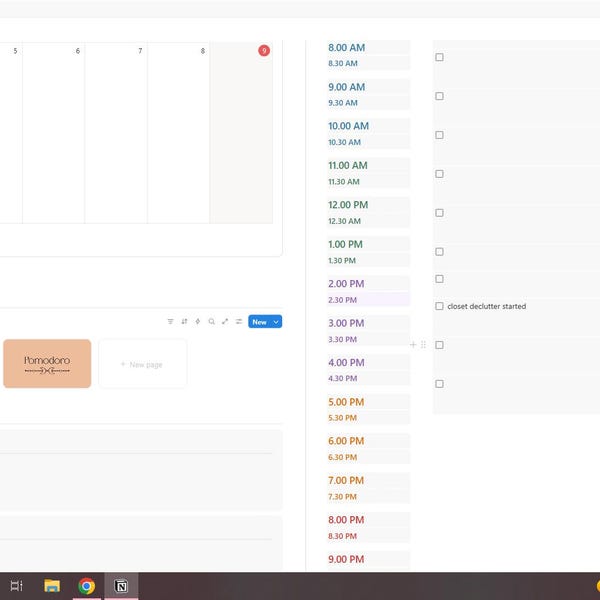Check the box next to add-block handle

point(439,345)
